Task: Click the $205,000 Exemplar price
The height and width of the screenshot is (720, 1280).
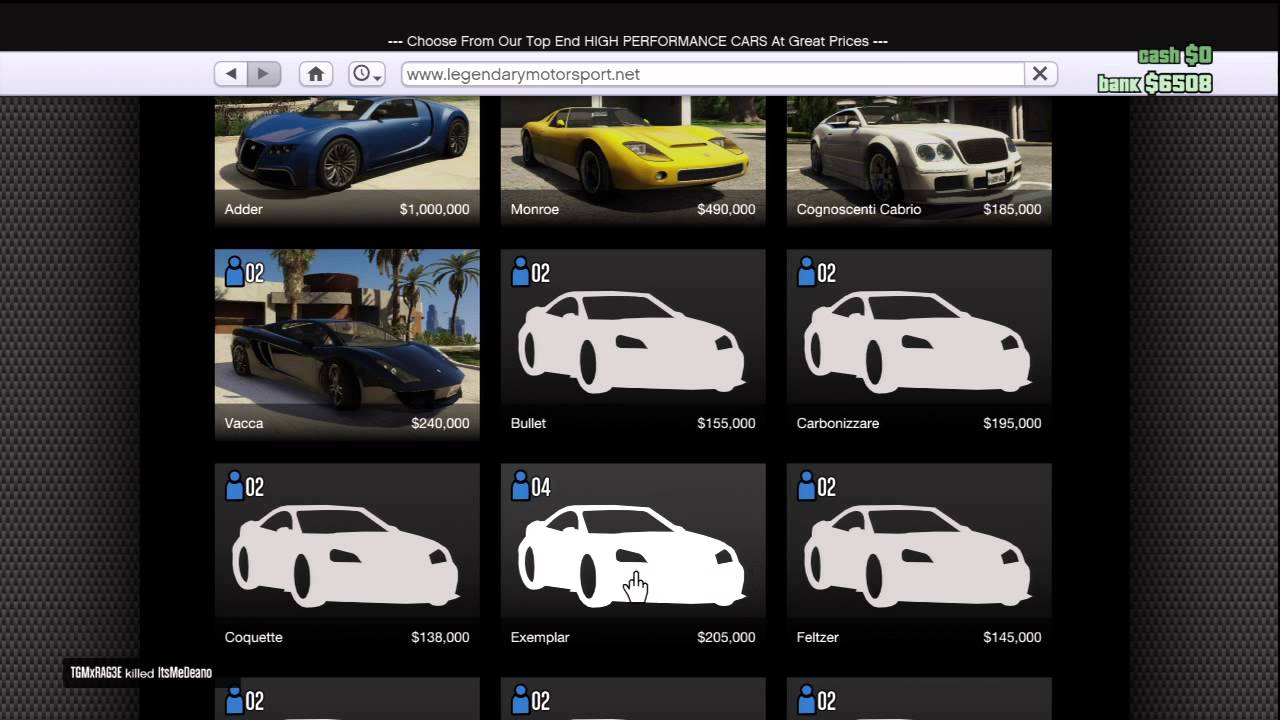Action: 726,637
